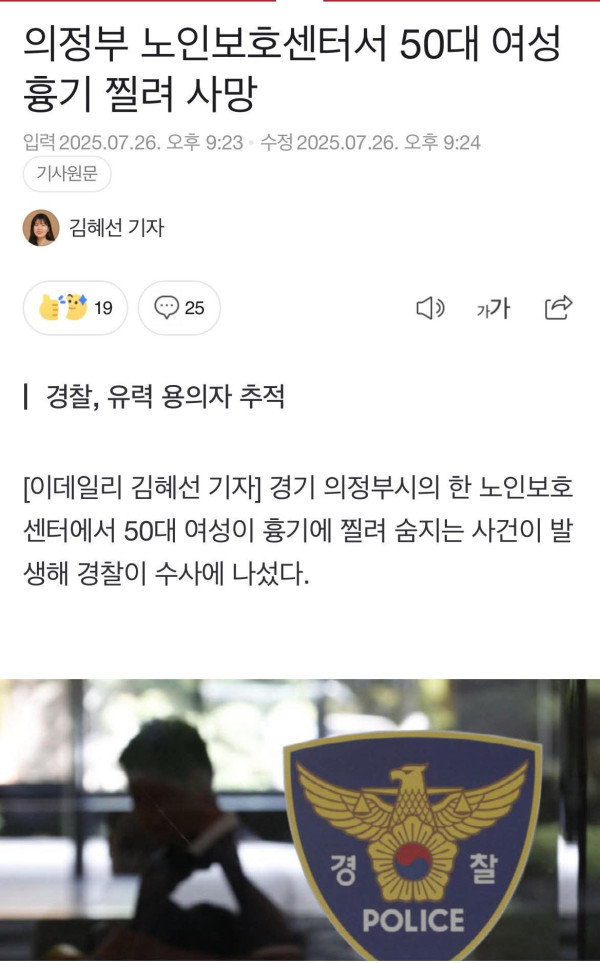The image size is (600, 963).
Task: Select the subheading 경찰, 유력 용의자 추적
Action: pos(165,396)
